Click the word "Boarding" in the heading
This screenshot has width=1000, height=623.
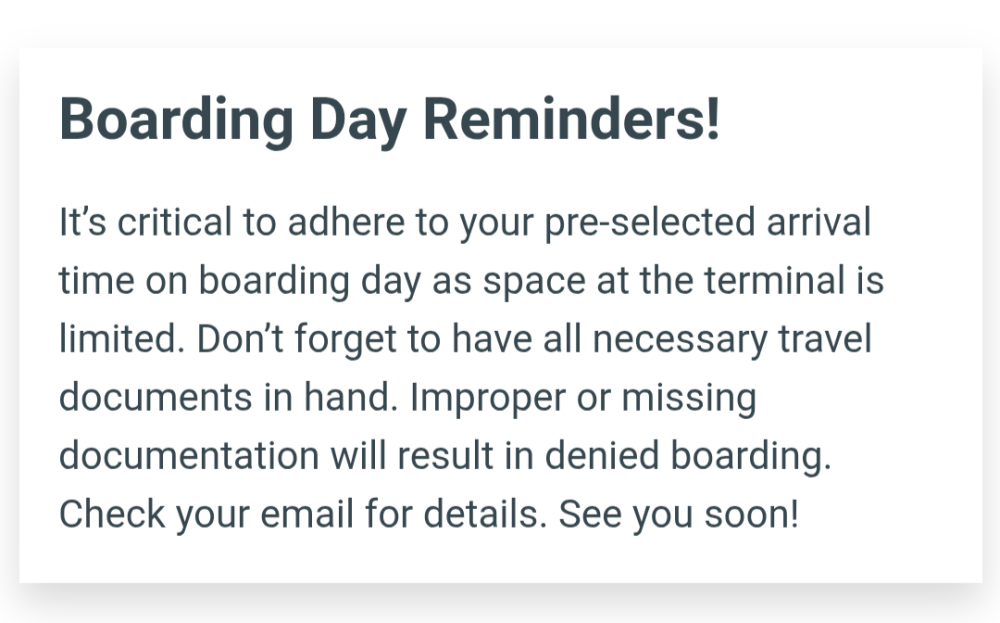coord(177,121)
